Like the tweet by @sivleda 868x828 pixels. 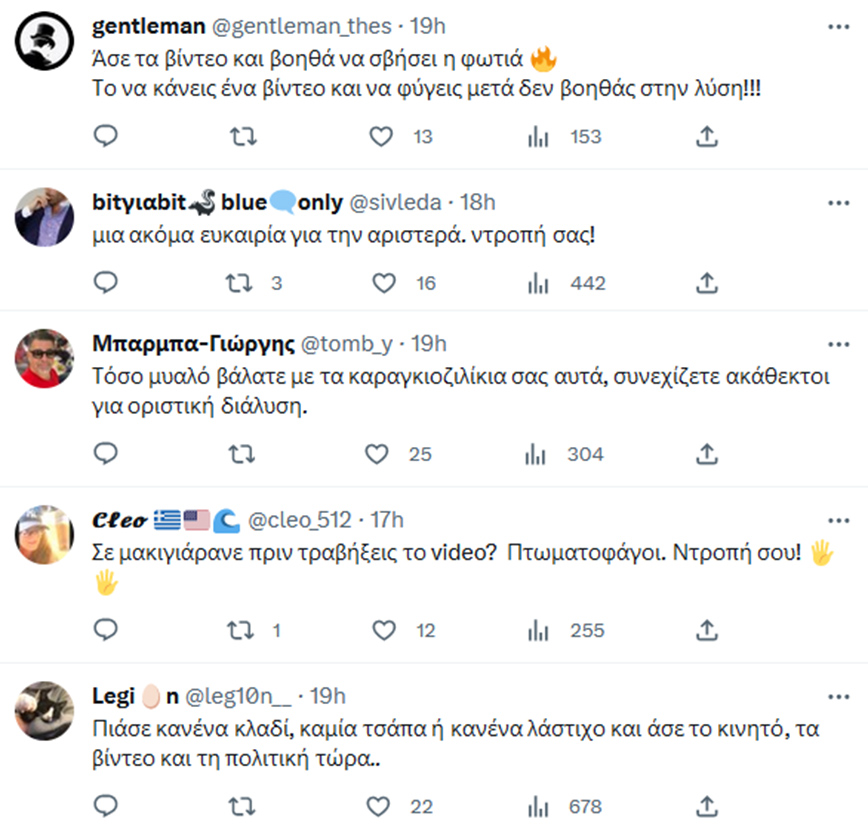(x=384, y=283)
